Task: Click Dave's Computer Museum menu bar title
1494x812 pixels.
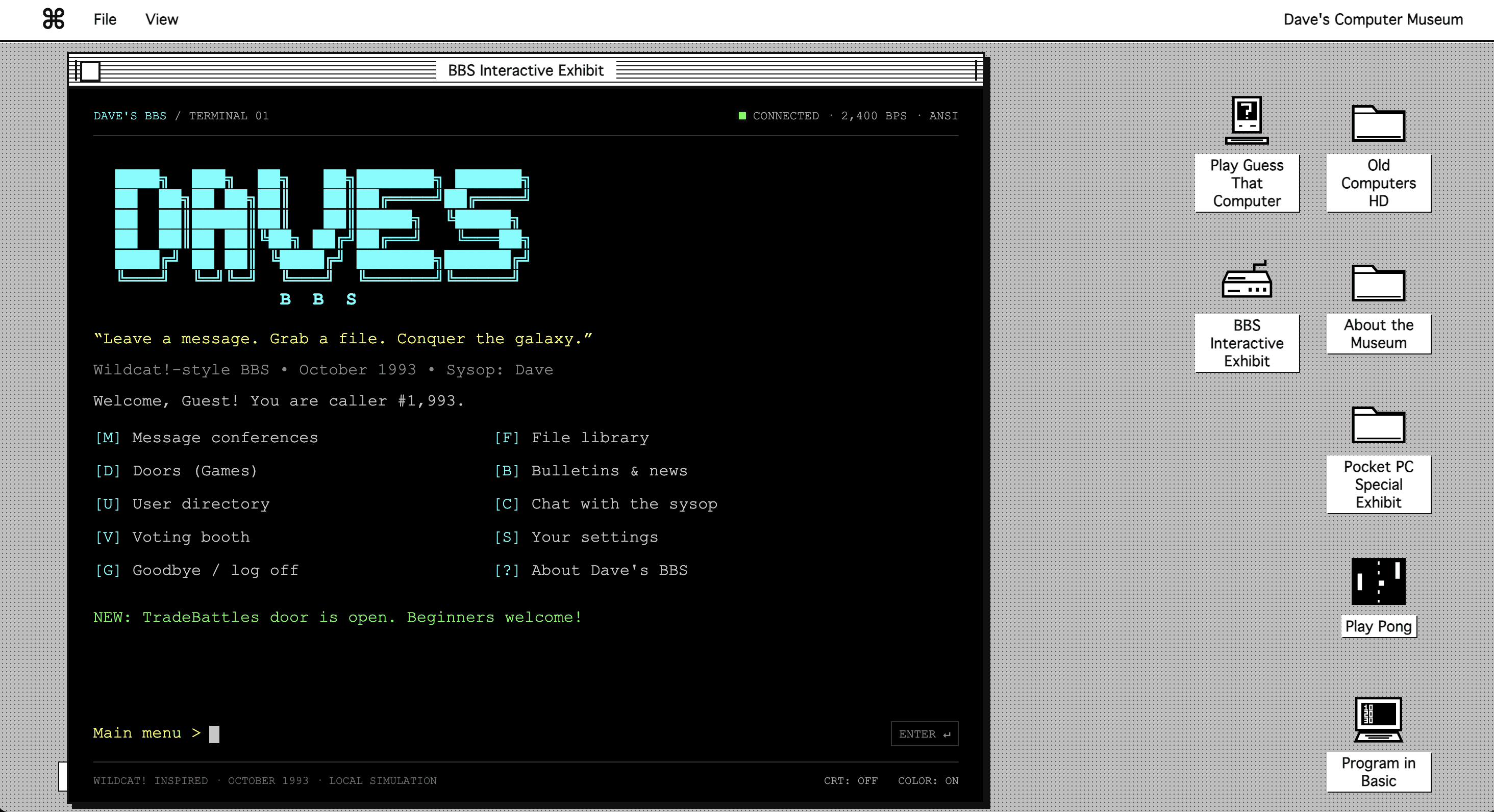Action: pos(1373,19)
